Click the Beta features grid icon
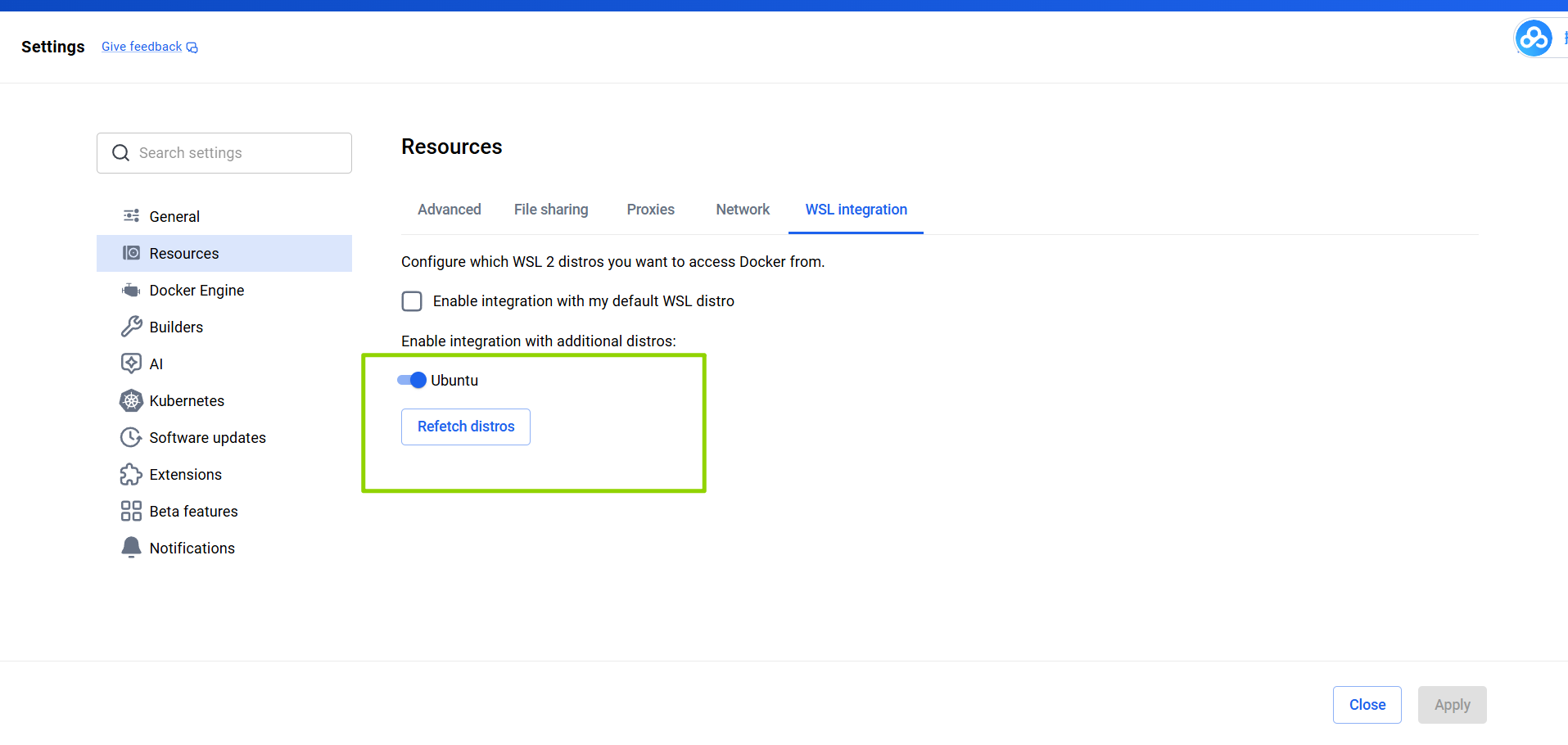Screen dimensions: 1568x745 [x=131, y=511]
